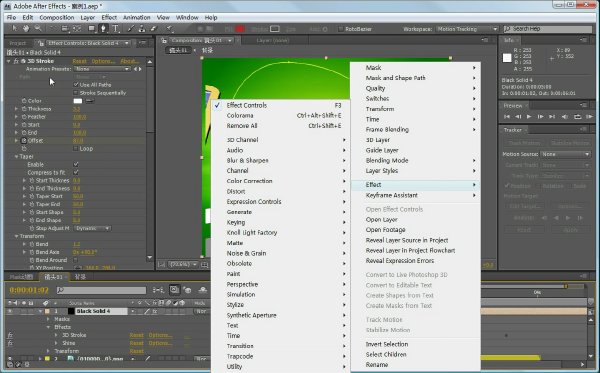The width and height of the screenshot is (600, 373).
Task: Click Play in the Preview panel
Action: [x=529, y=116]
